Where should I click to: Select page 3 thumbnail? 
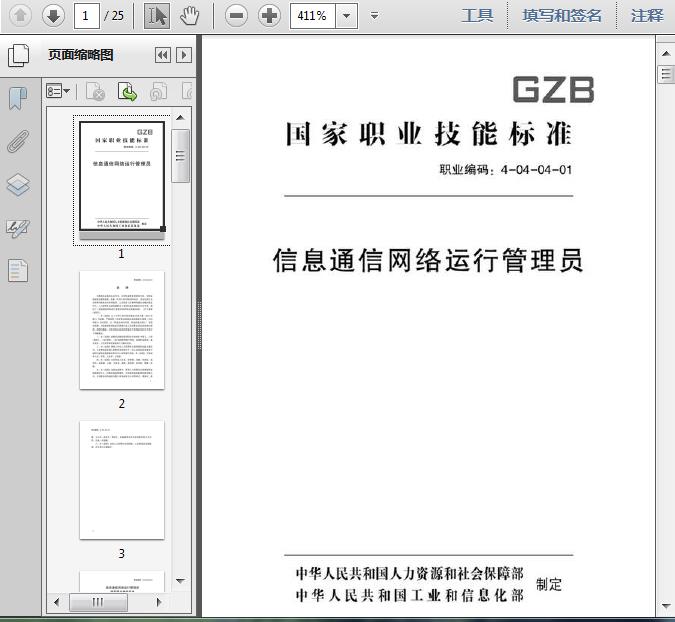pos(122,480)
